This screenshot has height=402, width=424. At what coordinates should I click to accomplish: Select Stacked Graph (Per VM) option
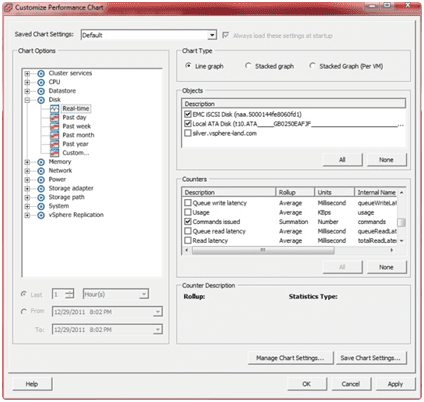coord(312,66)
